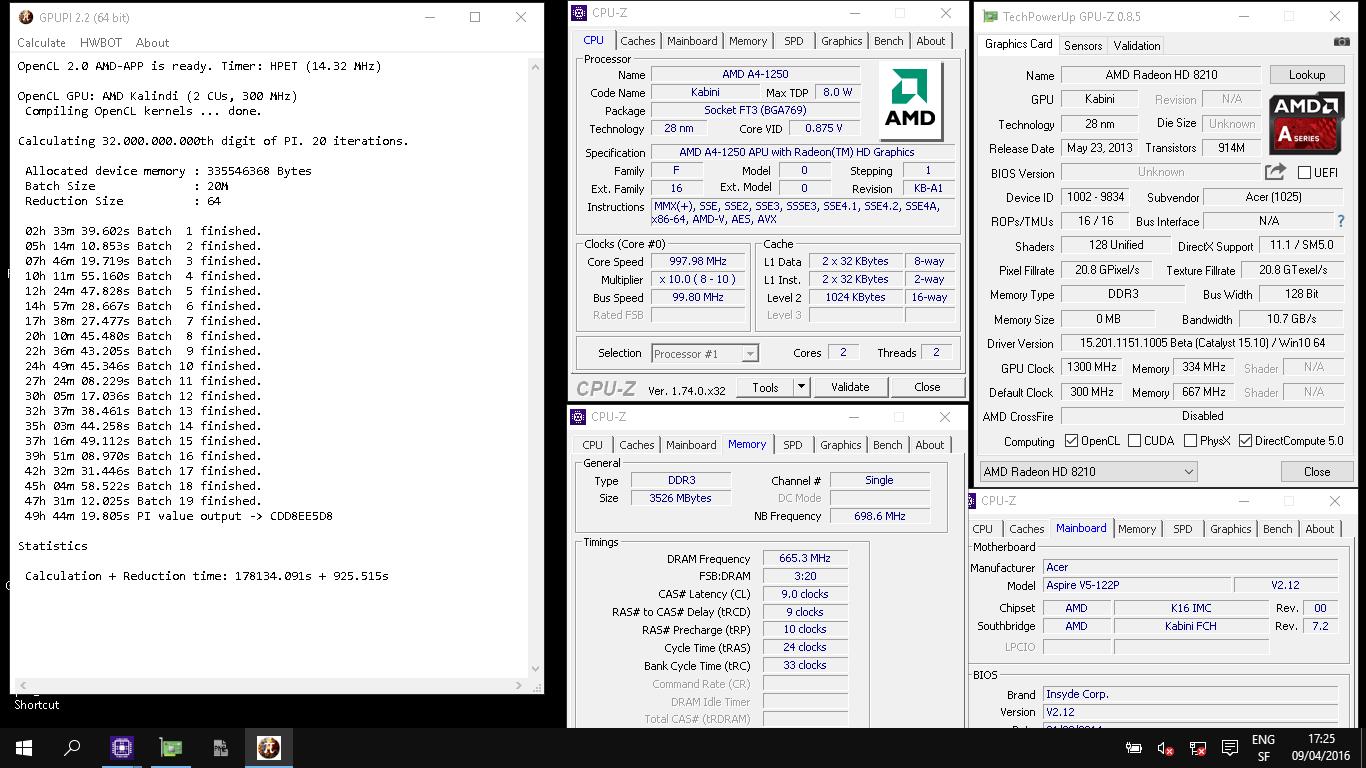1366x768 pixels.
Task: Toggle the OpenCL checkbox
Action: coord(1072,440)
